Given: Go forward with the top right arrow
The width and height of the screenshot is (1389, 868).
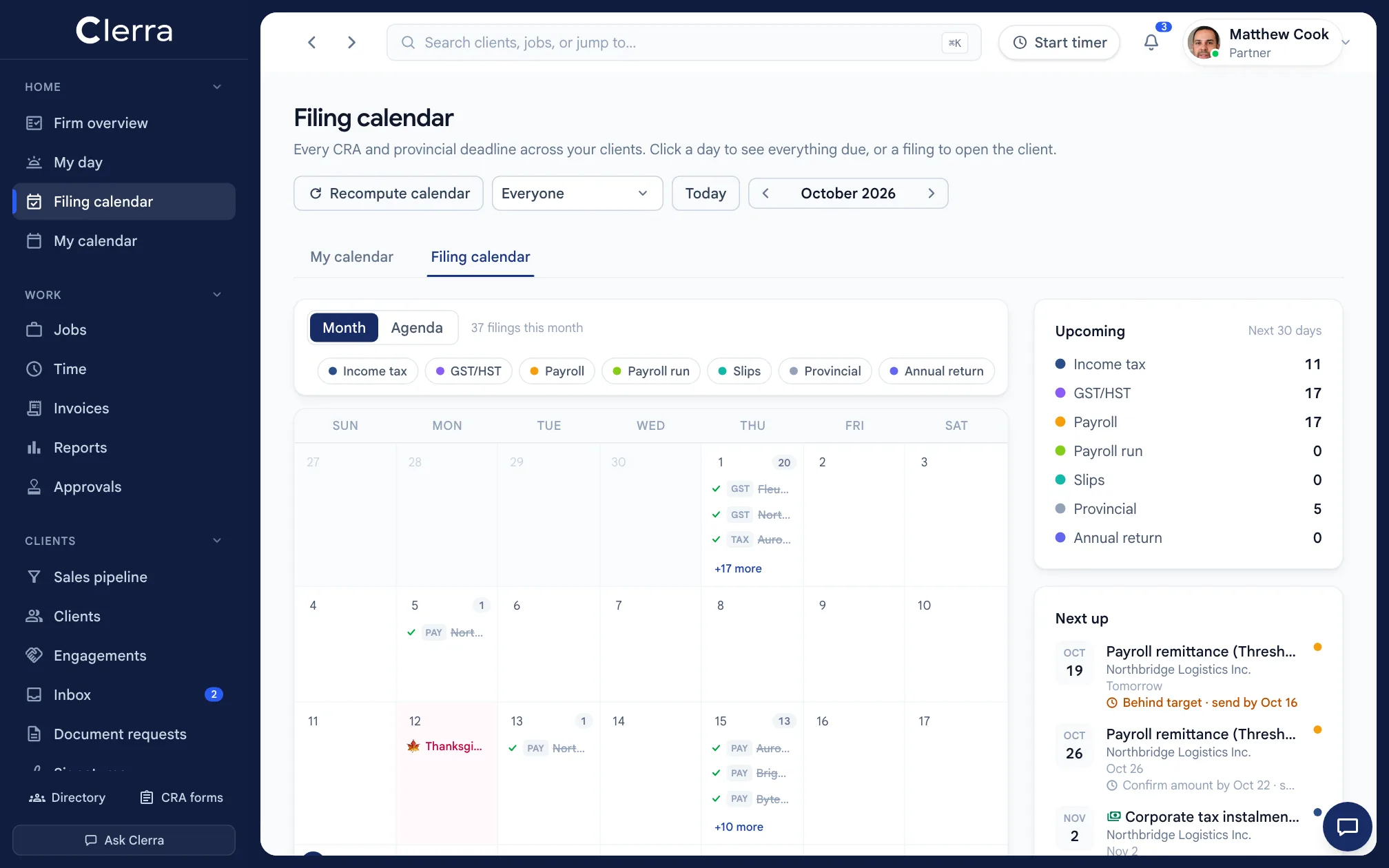Looking at the screenshot, I should 352,43.
